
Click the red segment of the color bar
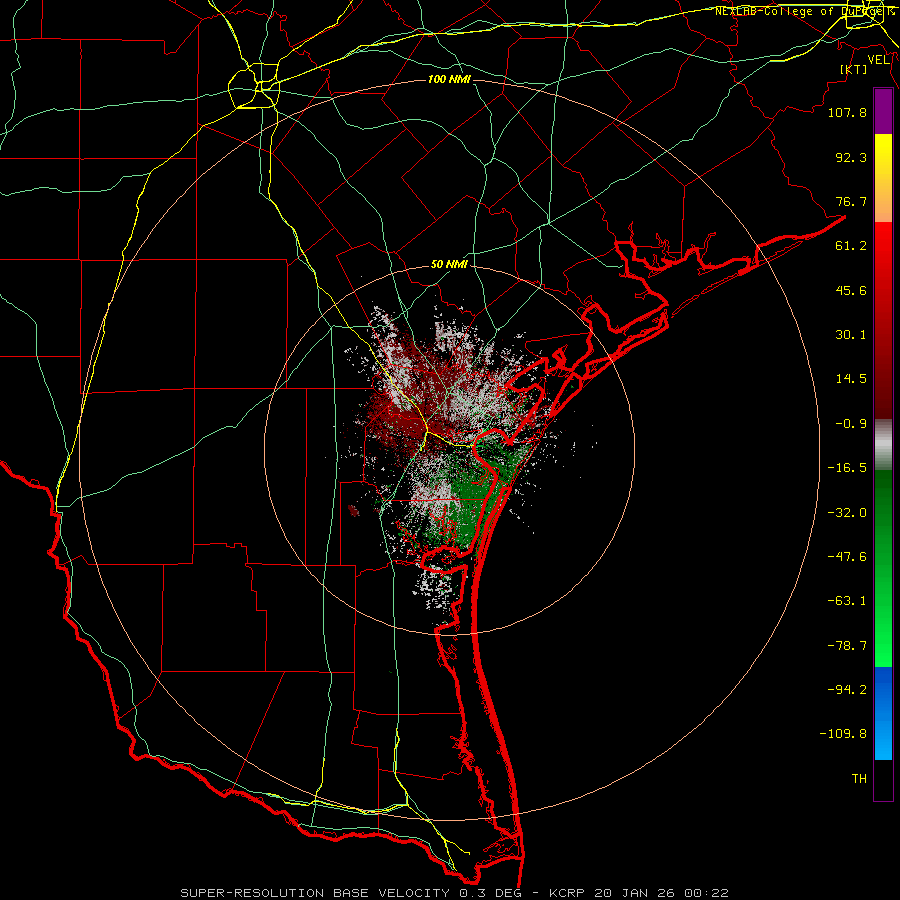pos(883,320)
